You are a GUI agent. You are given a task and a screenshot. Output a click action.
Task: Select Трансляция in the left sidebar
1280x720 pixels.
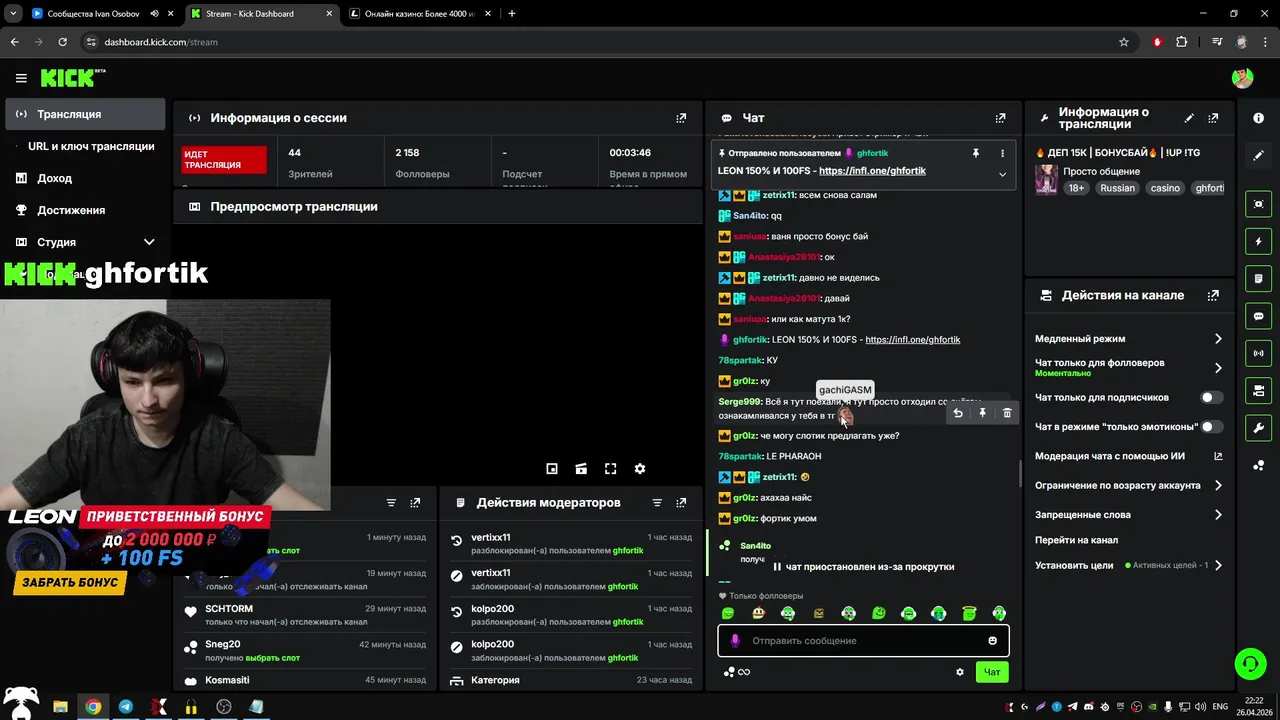point(85,114)
